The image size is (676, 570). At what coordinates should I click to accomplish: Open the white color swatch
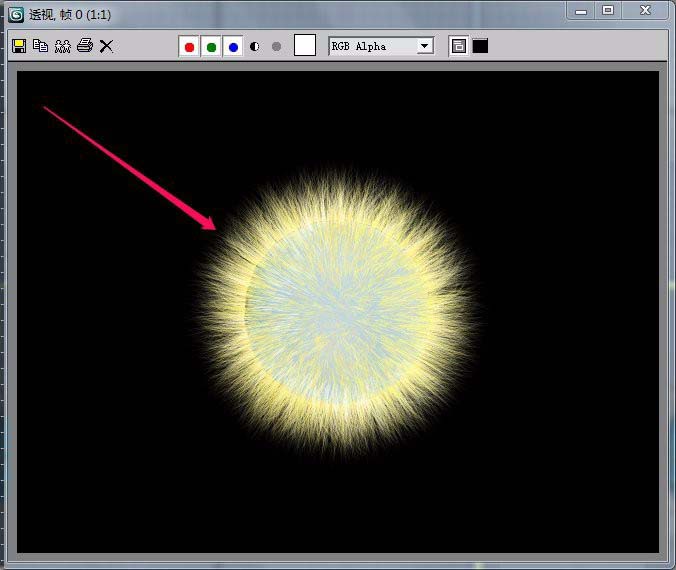click(305, 45)
